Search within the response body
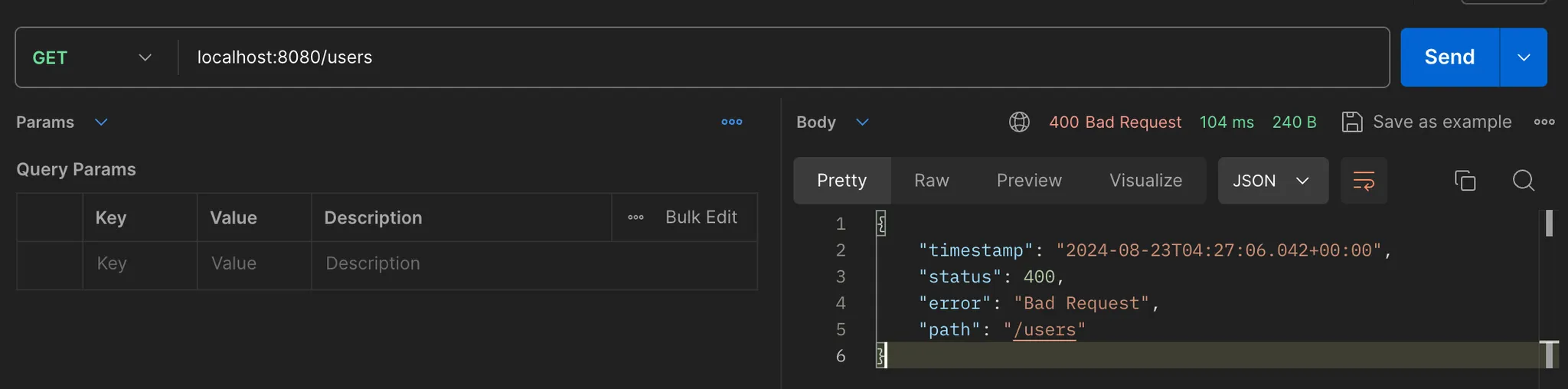 click(1523, 181)
